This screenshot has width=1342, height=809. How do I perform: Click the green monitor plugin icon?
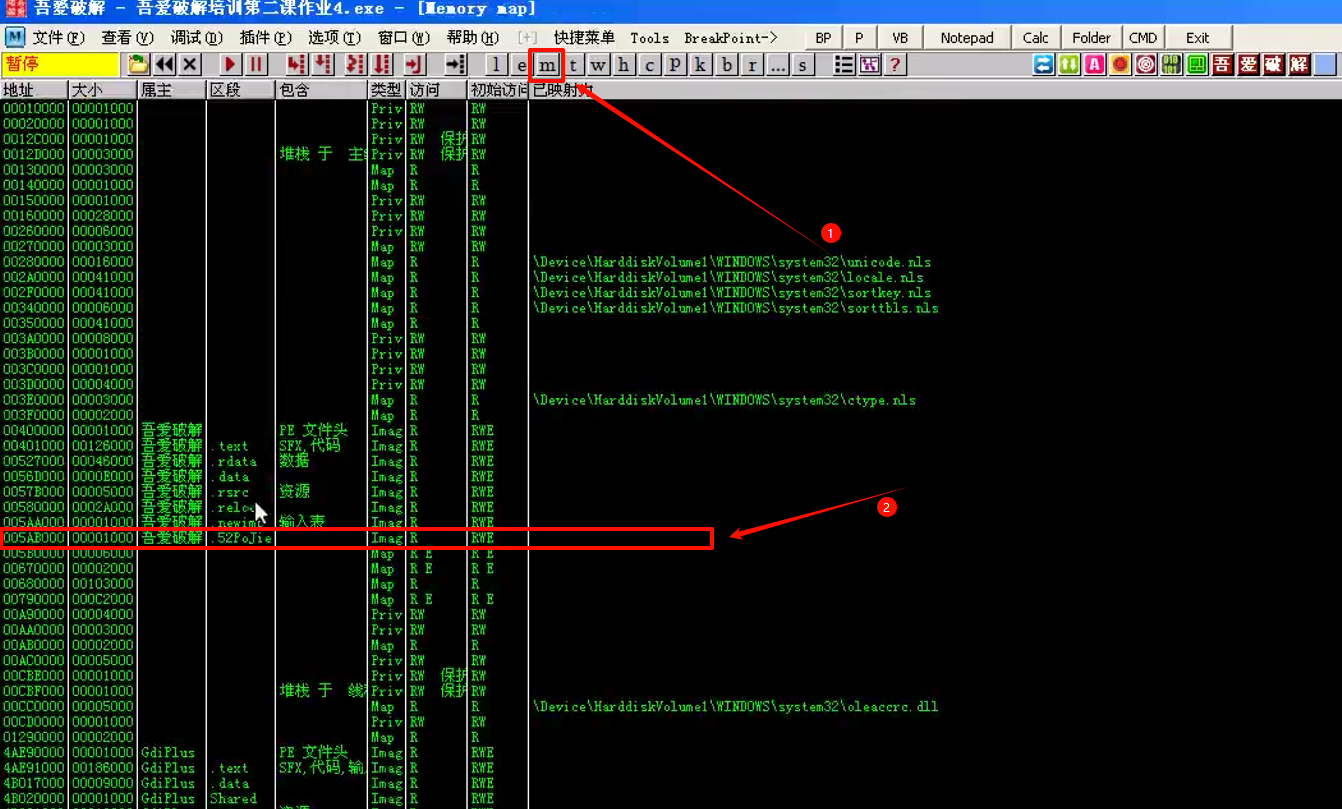point(1197,64)
